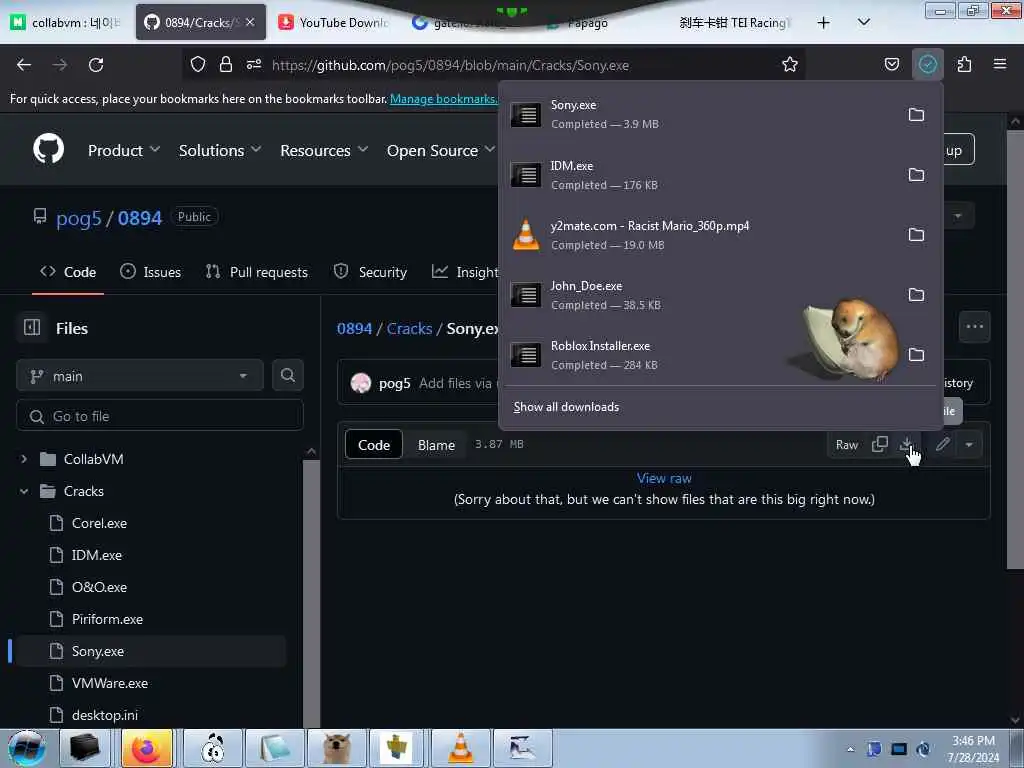The height and width of the screenshot is (768, 1024).
Task: Open the edit options dropdown arrow
Action: point(969,445)
